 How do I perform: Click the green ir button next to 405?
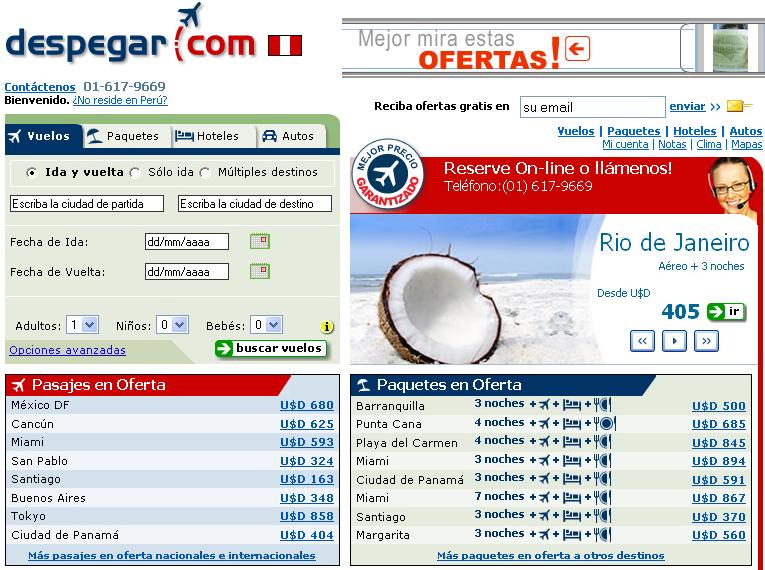click(x=726, y=311)
